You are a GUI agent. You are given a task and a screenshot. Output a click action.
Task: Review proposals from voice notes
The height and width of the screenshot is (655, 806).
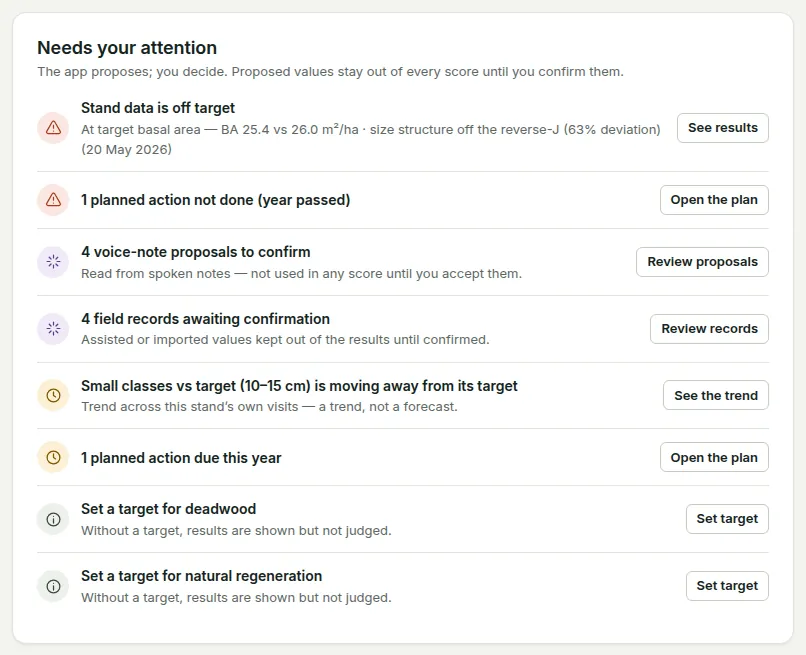pyautogui.click(x=702, y=262)
